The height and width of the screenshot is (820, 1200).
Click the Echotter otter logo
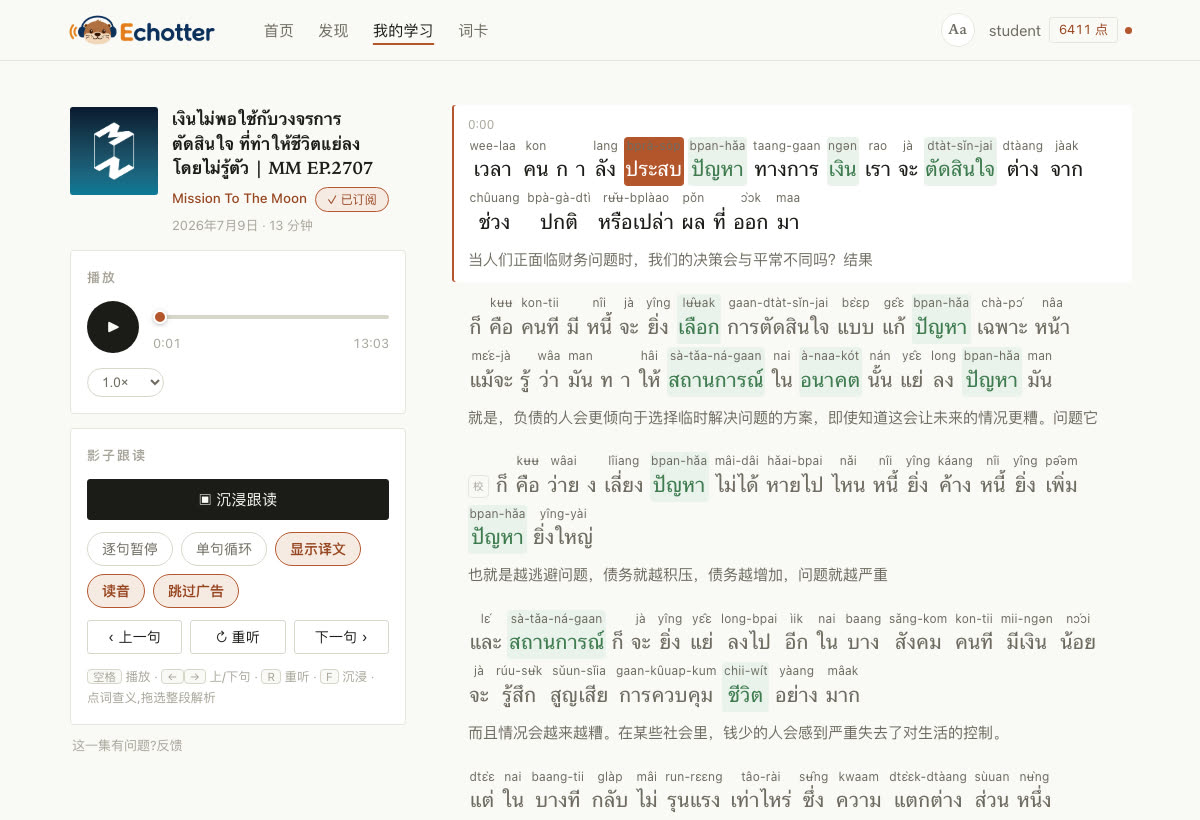pyautogui.click(x=141, y=31)
